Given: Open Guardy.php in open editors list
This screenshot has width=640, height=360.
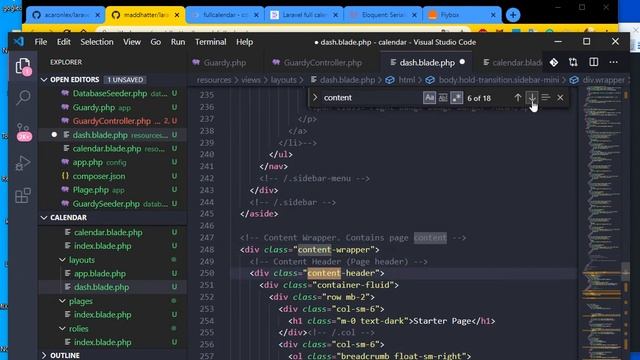Looking at the screenshot, I should click(112, 107).
